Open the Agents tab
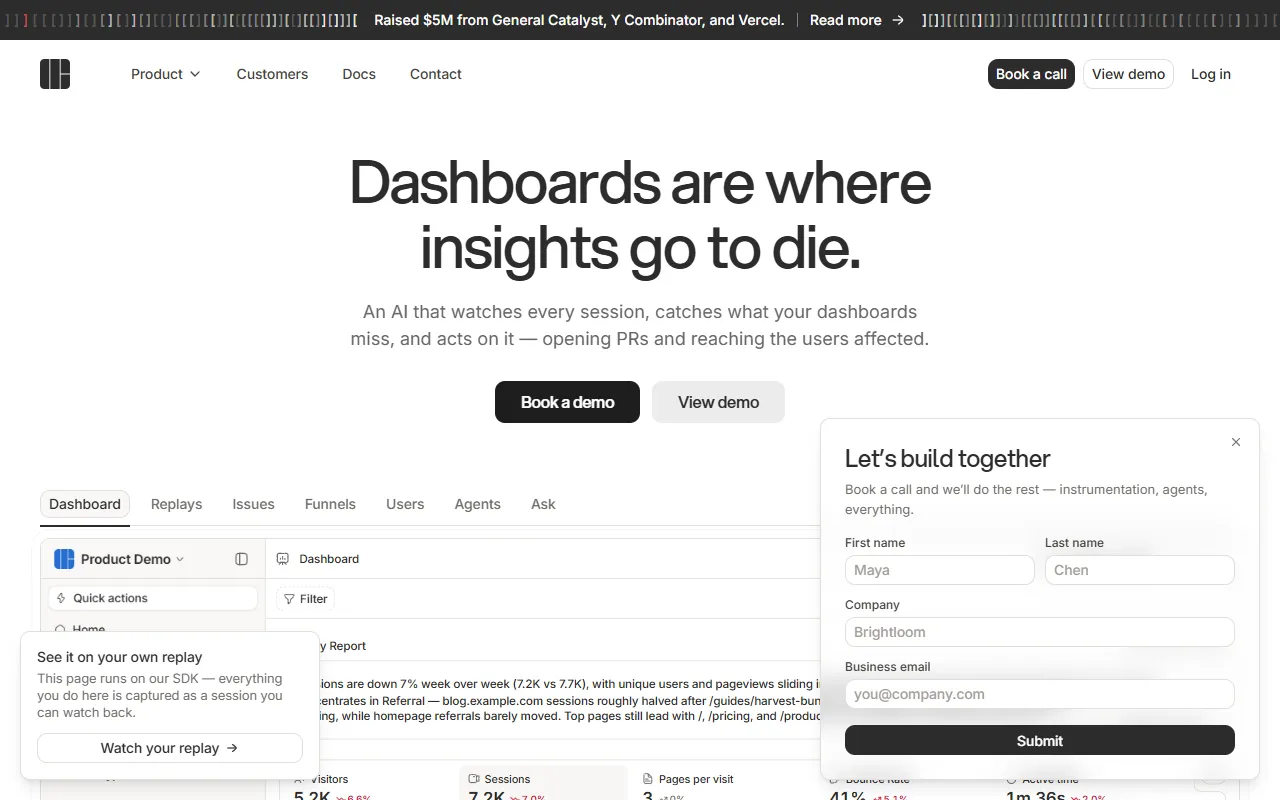1280x800 pixels. click(478, 504)
